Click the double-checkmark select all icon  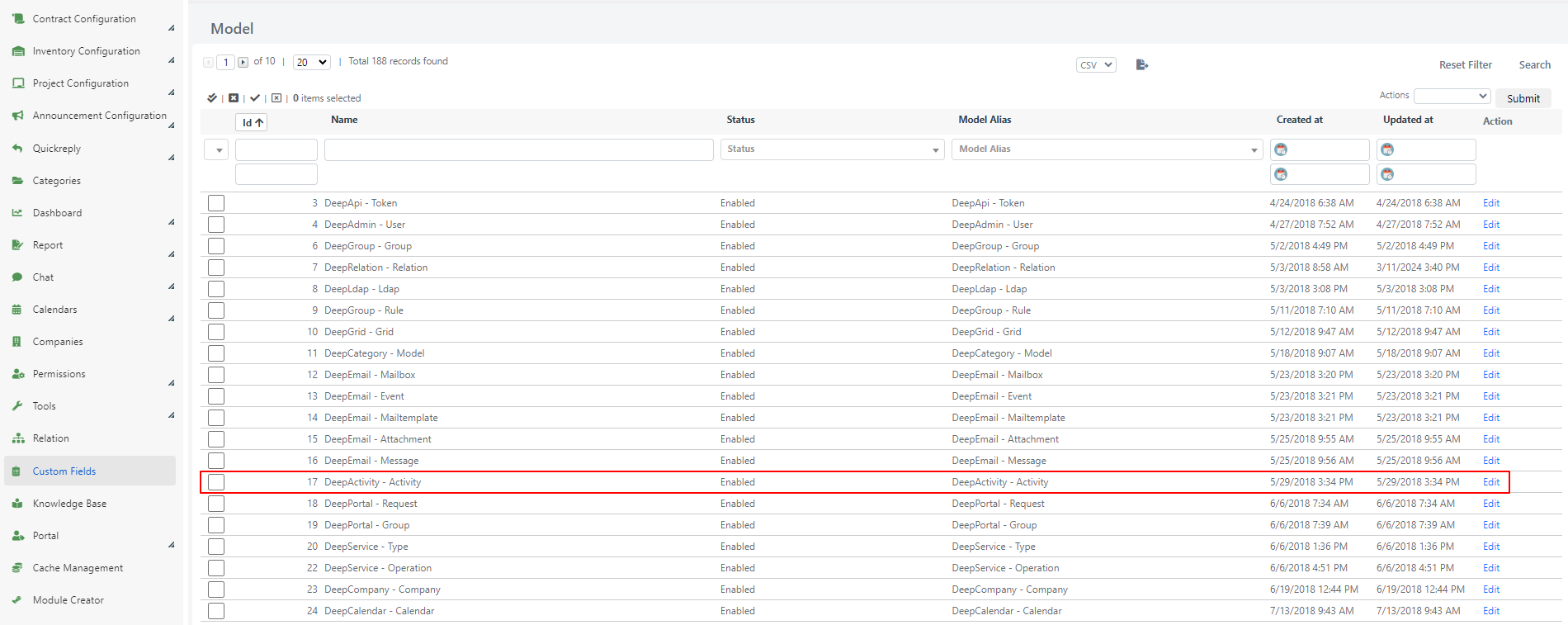tap(212, 98)
